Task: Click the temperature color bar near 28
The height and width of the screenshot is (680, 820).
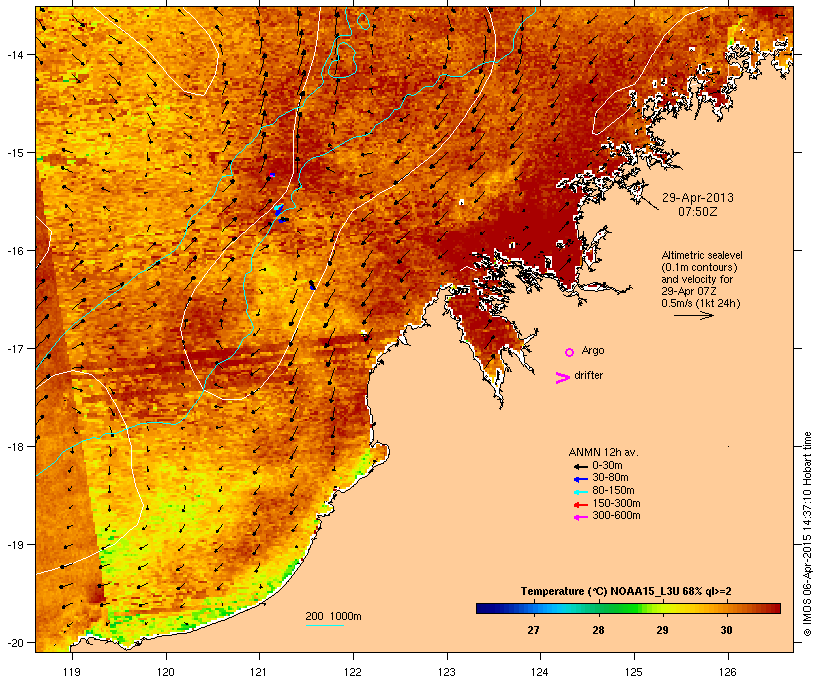Action: (x=598, y=608)
